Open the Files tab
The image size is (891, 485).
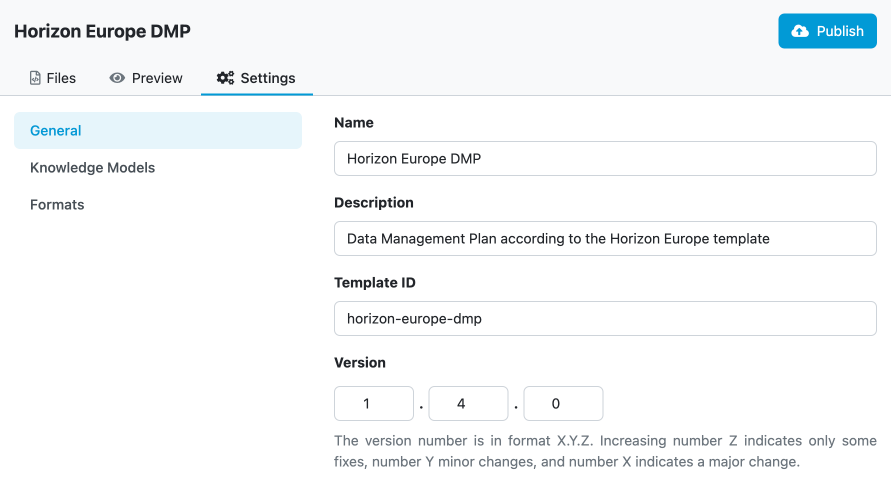pyautogui.click(x=52, y=78)
